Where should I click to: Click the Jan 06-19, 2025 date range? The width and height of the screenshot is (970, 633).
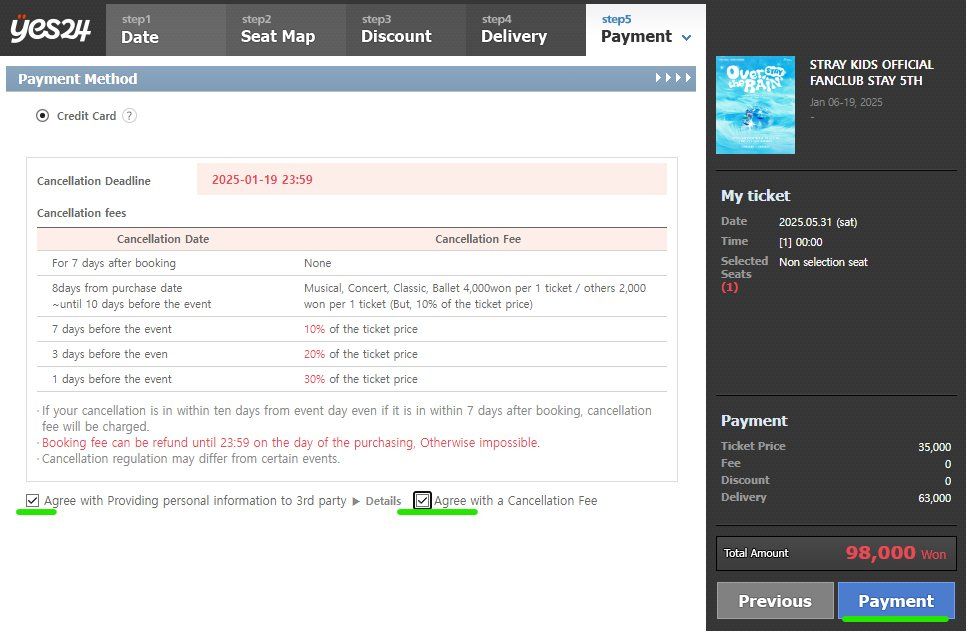(846, 102)
